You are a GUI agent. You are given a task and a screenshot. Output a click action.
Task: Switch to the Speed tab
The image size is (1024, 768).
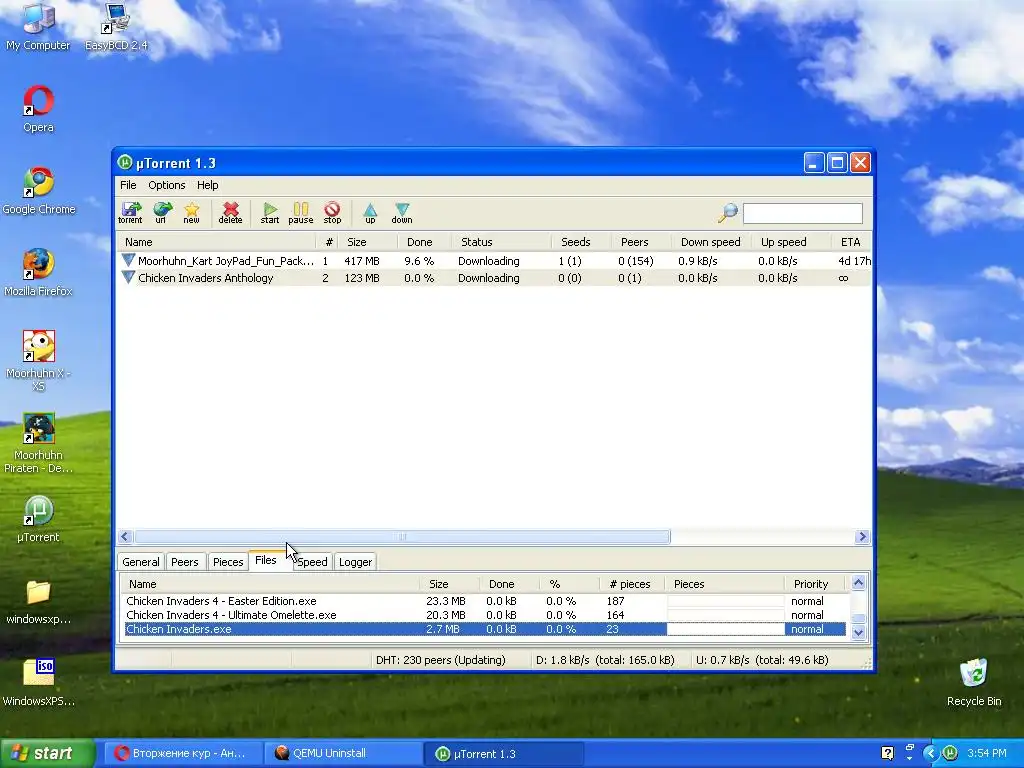(x=312, y=562)
